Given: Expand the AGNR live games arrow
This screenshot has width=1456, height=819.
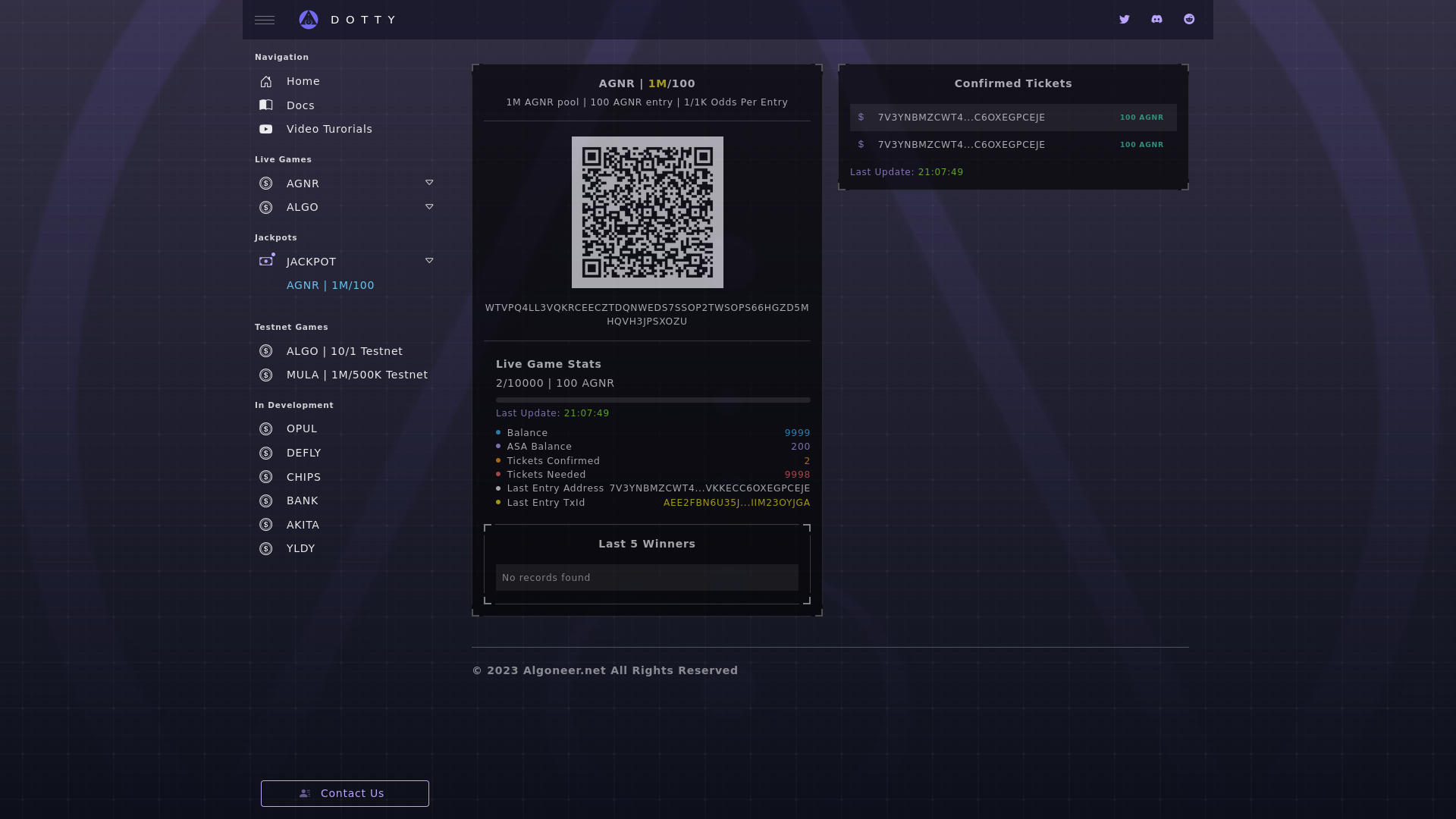Looking at the screenshot, I should (429, 183).
